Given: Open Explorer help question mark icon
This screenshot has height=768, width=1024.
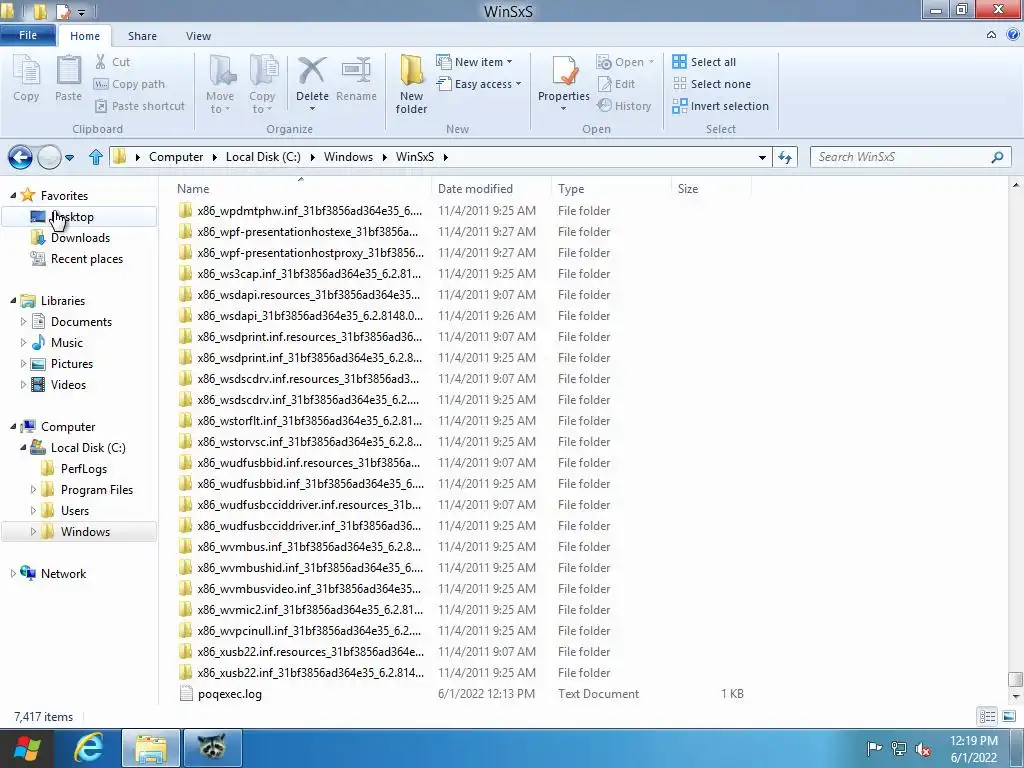Looking at the screenshot, I should [x=1013, y=35].
